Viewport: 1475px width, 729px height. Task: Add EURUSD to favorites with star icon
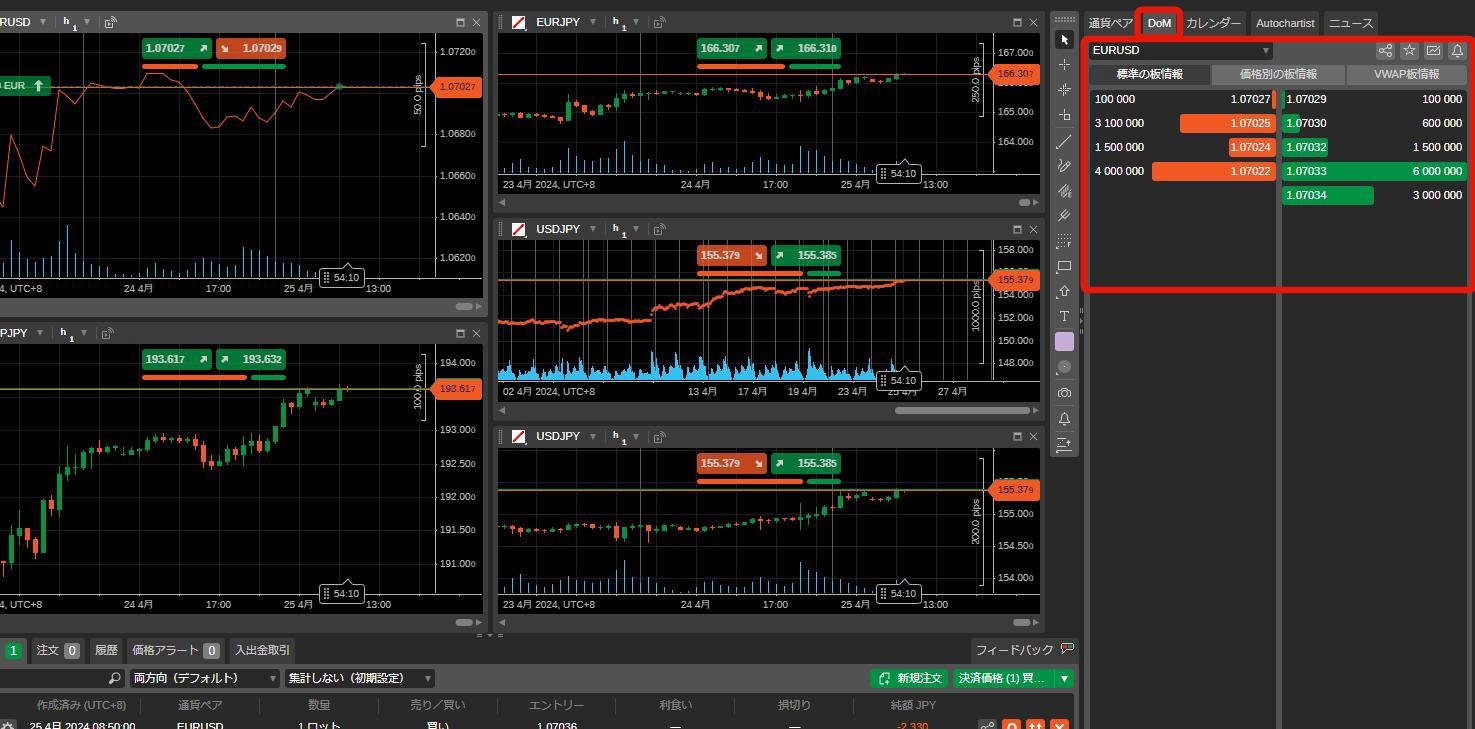(x=1409, y=50)
